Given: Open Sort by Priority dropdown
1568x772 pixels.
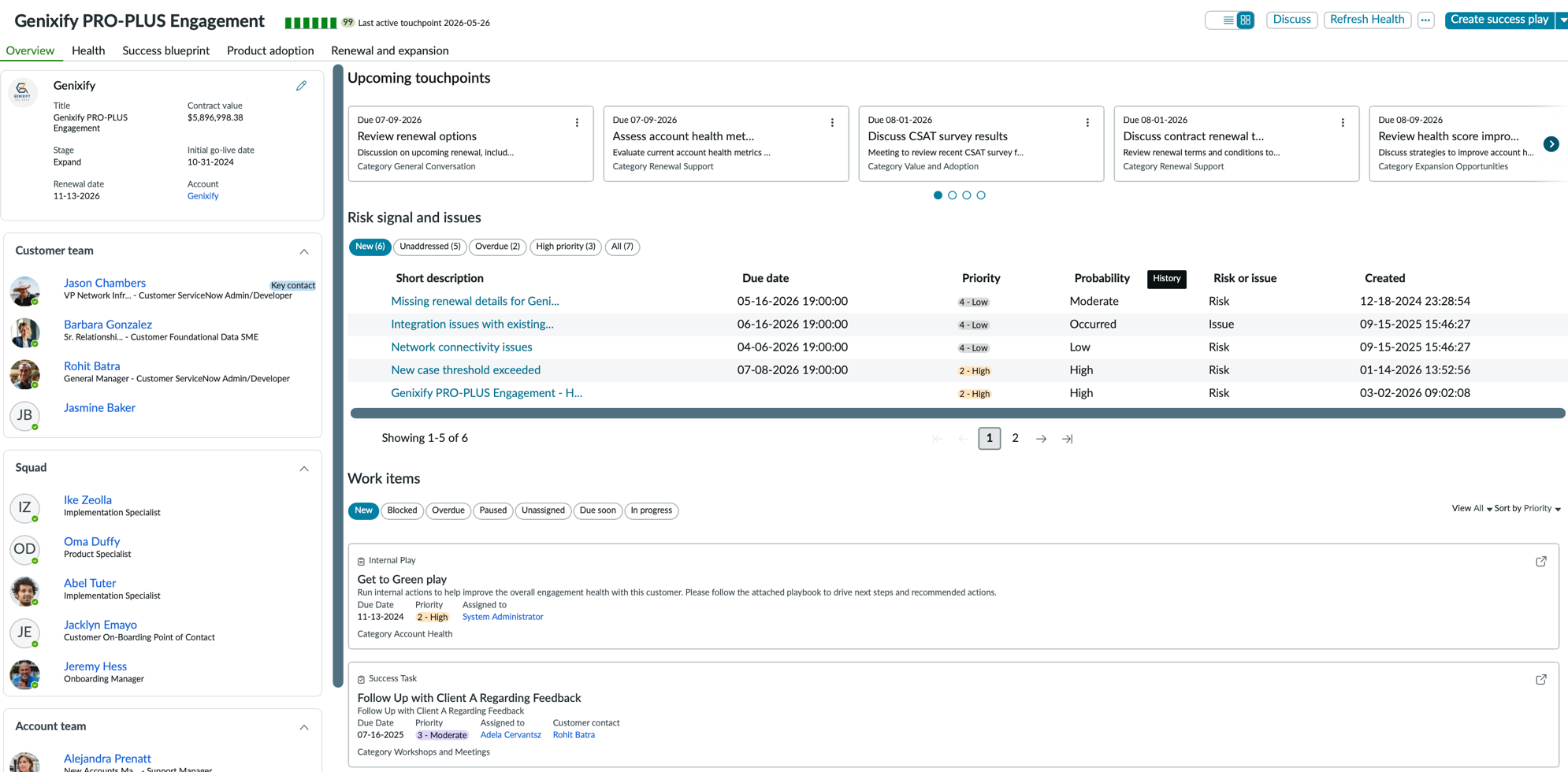Looking at the screenshot, I should click(x=1527, y=509).
